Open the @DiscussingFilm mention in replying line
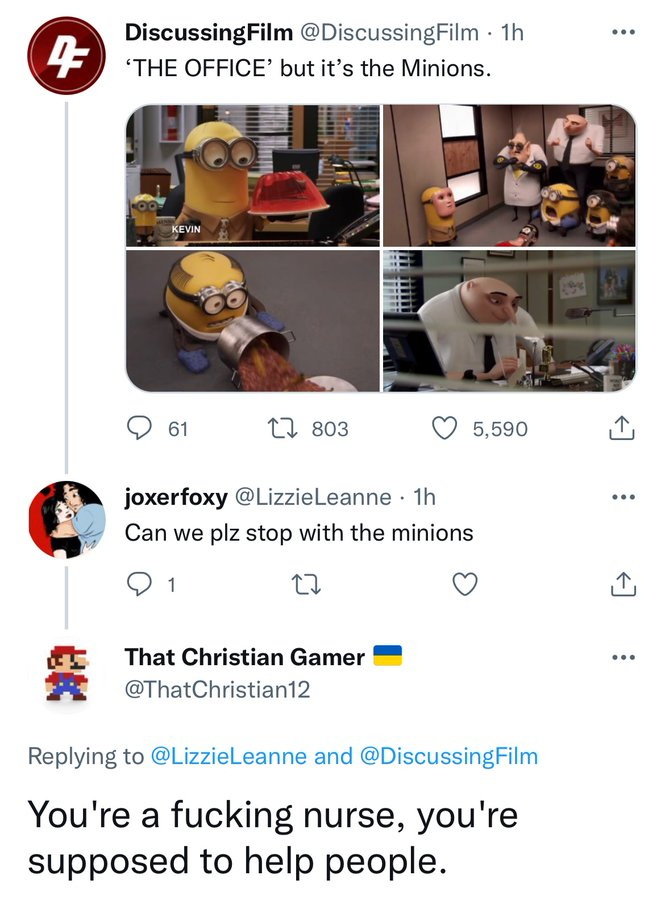This screenshot has width=665, height=900. point(448,756)
